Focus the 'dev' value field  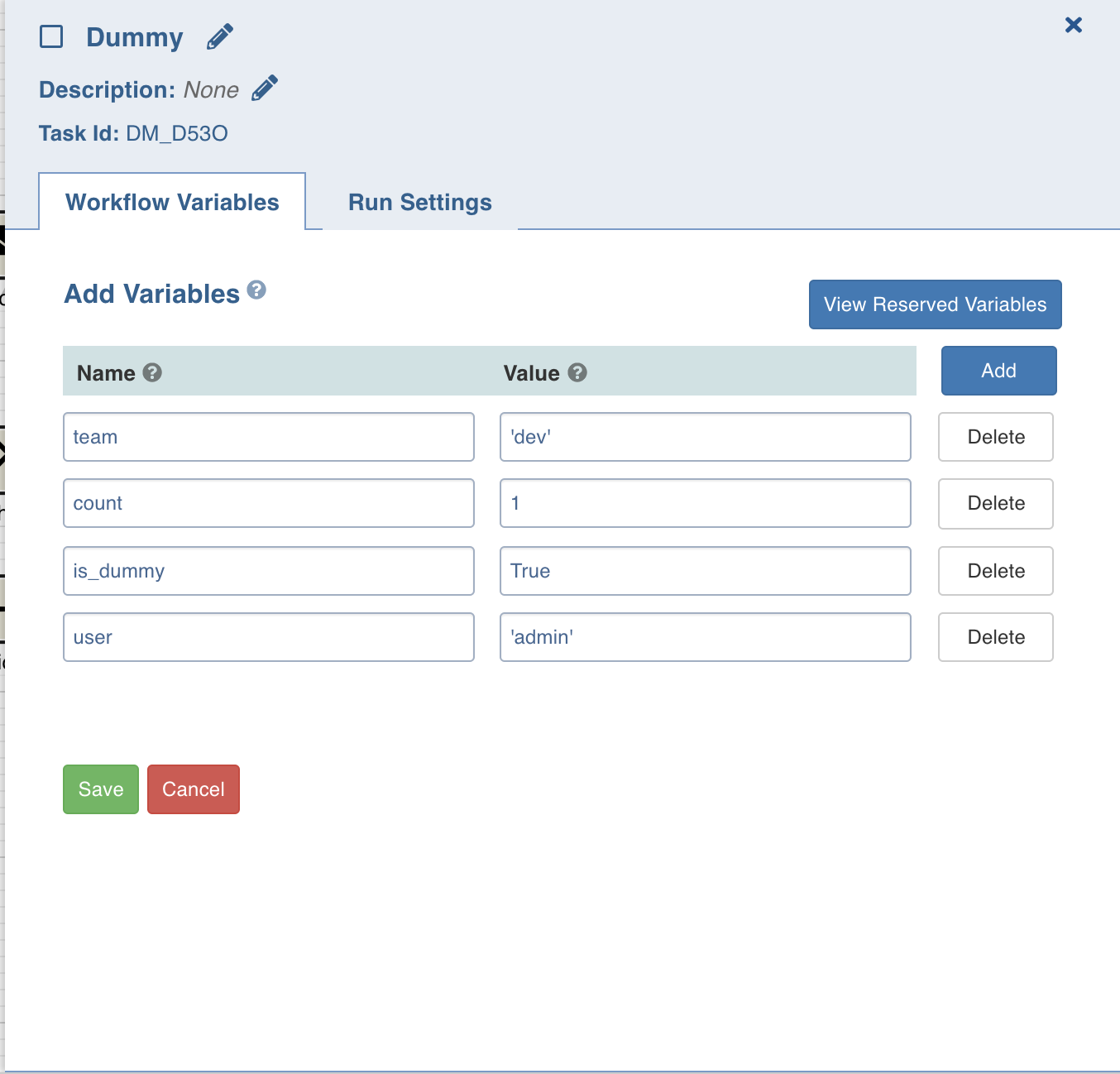click(706, 437)
